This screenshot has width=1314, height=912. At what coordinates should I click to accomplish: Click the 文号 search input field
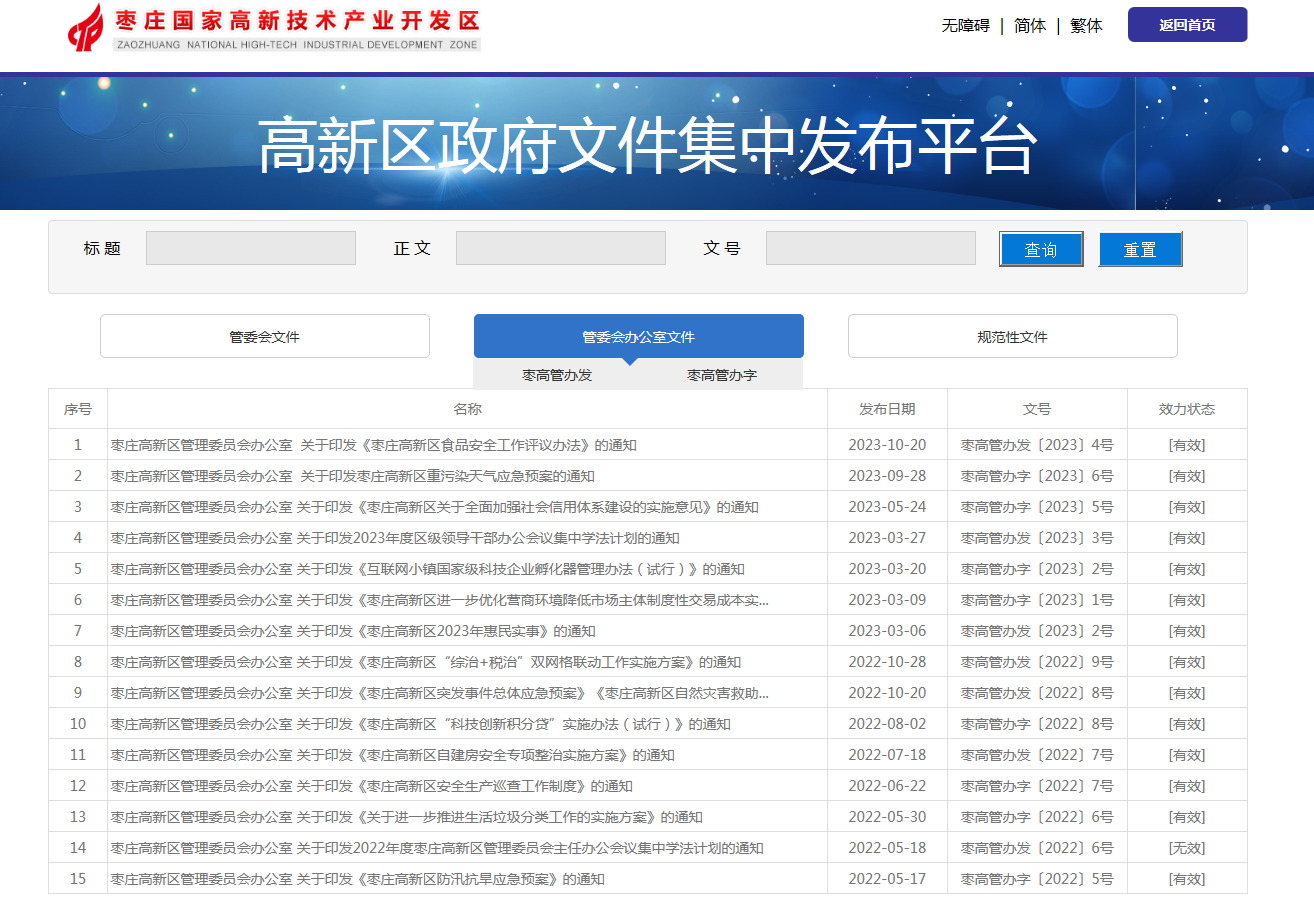[871, 248]
